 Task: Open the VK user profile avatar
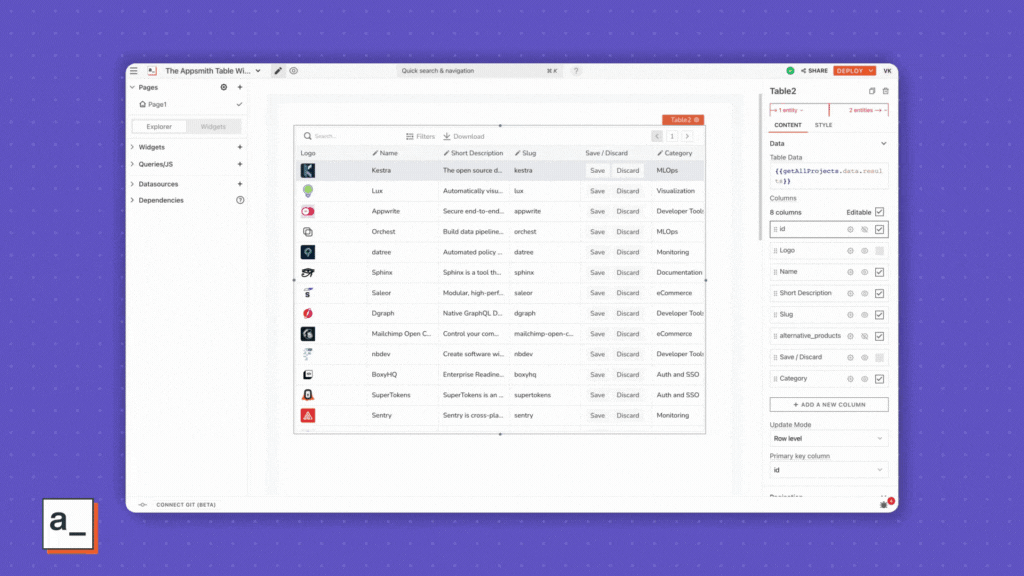tap(888, 71)
